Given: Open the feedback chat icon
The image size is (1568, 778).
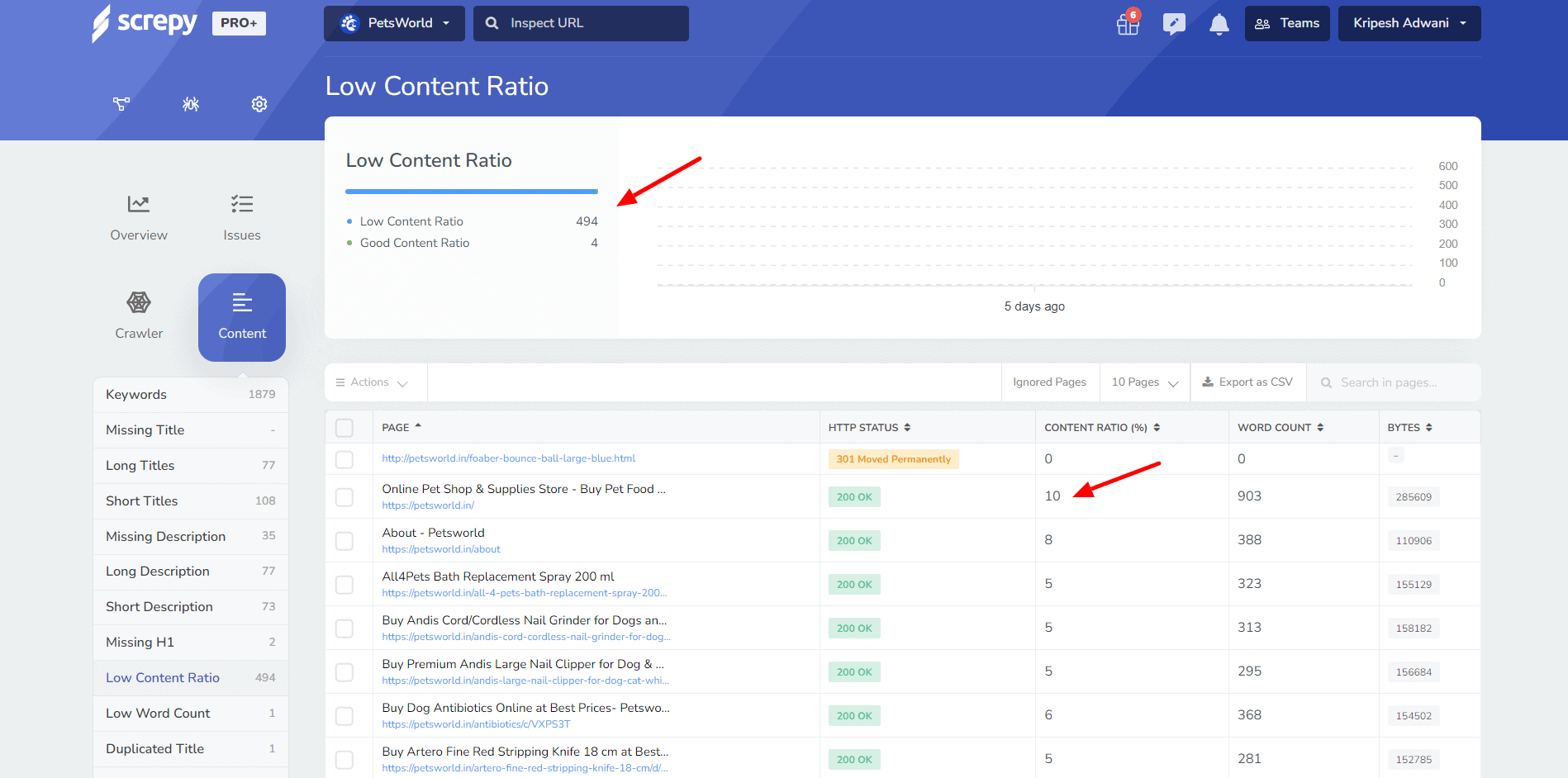Looking at the screenshot, I should point(1173,24).
